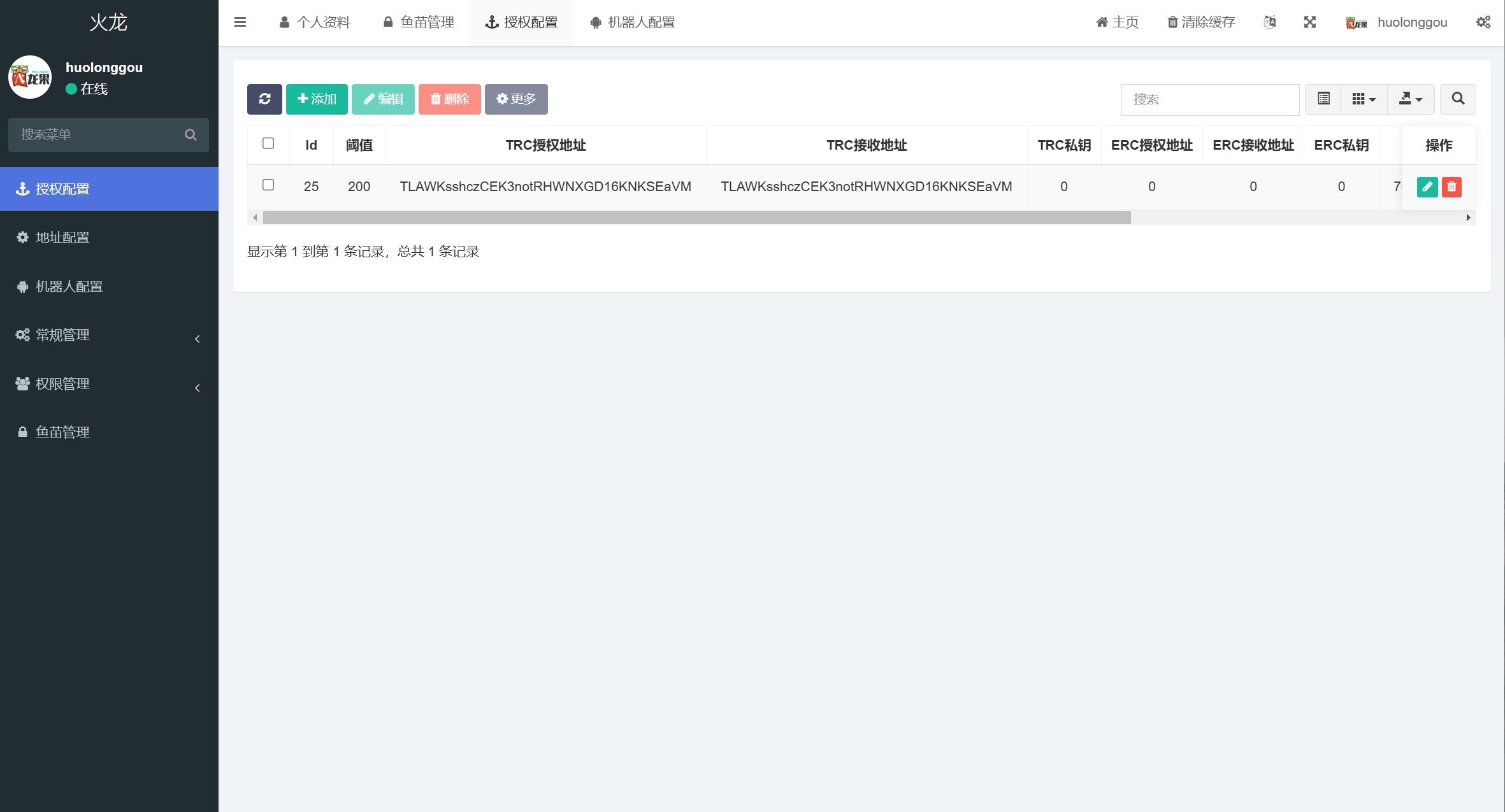Viewport: 1505px width, 812px height.
Task: Open 地址配置 in the sidebar
Action: [x=62, y=238]
